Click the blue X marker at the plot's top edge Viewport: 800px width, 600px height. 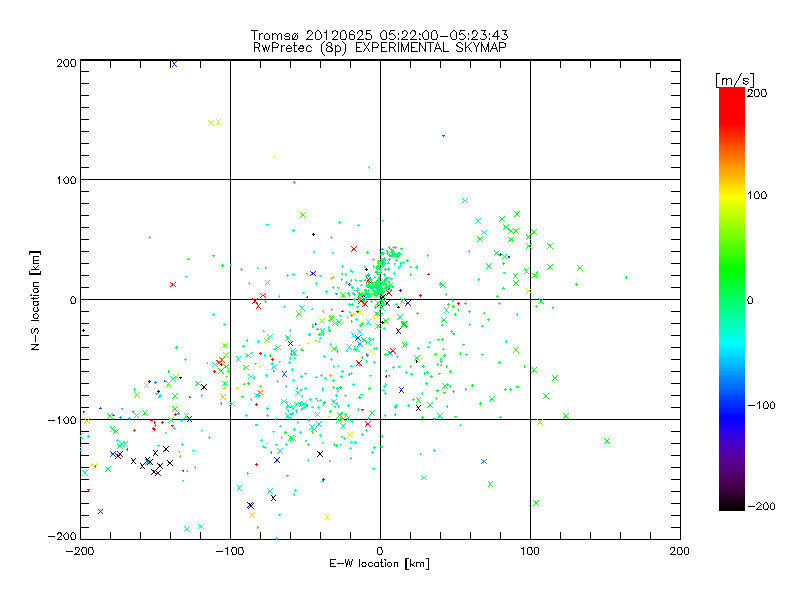[x=174, y=64]
